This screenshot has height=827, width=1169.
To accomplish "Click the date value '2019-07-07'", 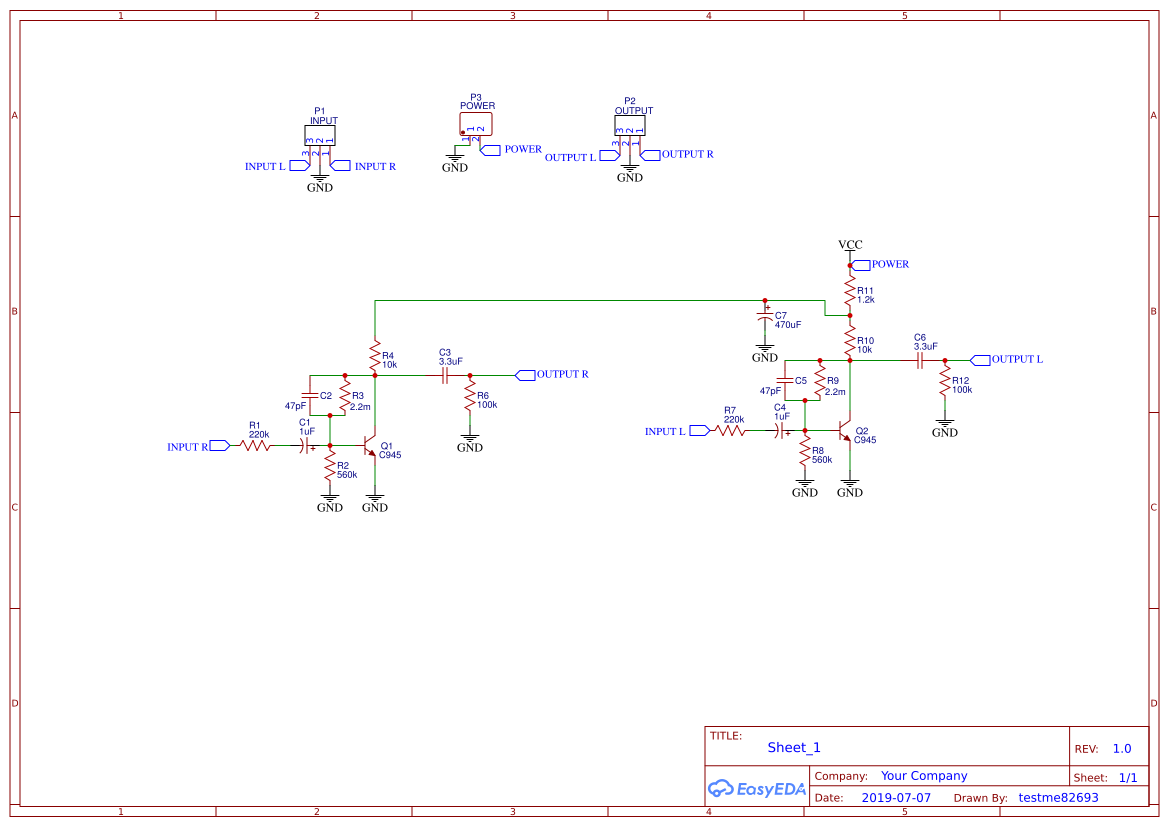I will (896, 798).
